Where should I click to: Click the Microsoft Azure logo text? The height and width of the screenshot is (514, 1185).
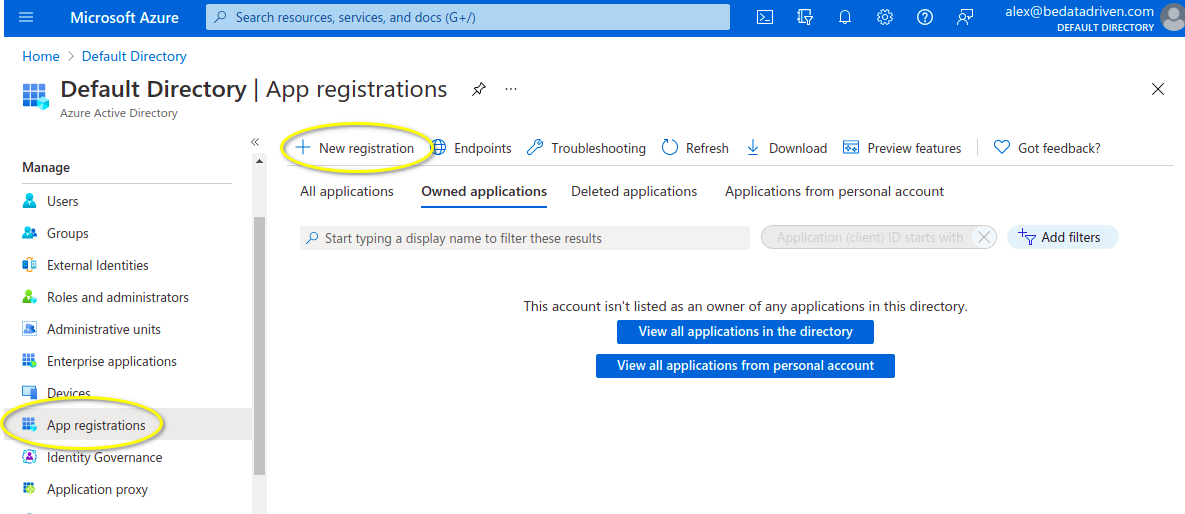(125, 17)
